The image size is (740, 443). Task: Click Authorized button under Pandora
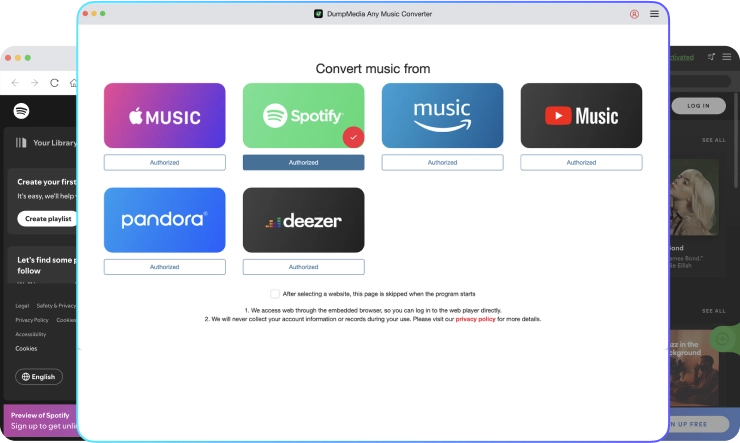165,267
